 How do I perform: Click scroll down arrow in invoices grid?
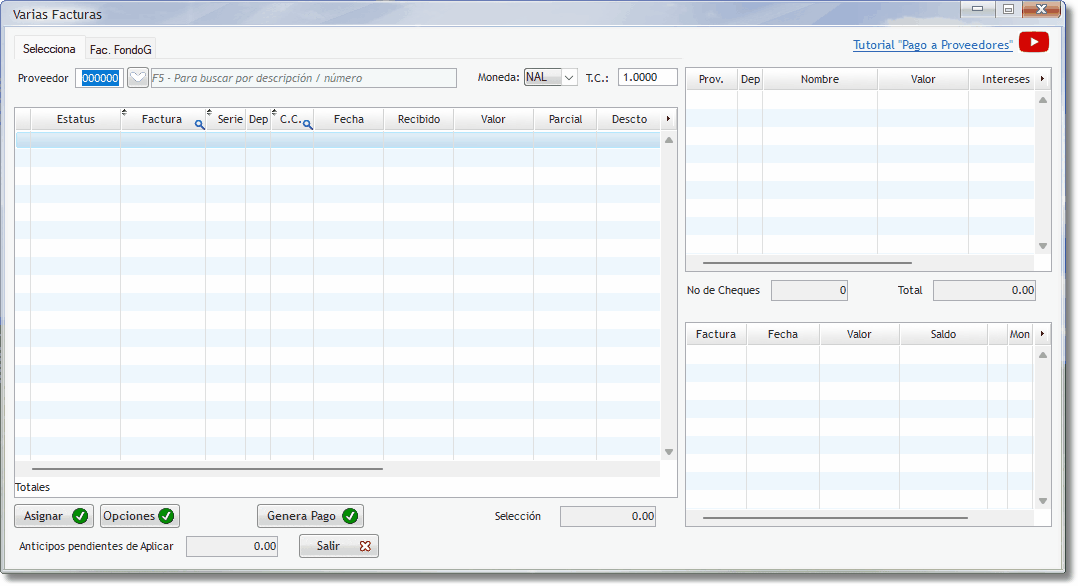669,452
